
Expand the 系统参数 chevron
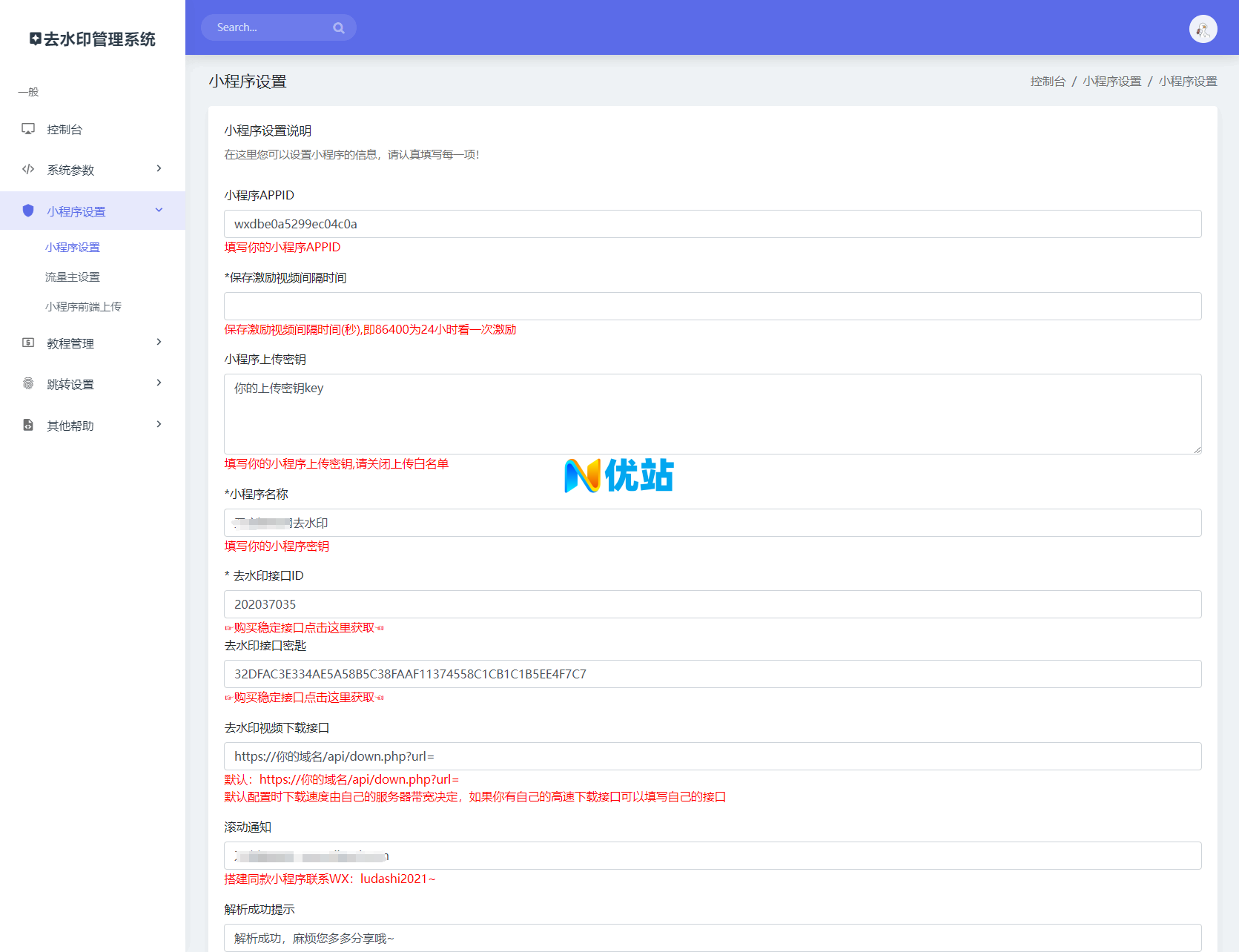pos(159,169)
